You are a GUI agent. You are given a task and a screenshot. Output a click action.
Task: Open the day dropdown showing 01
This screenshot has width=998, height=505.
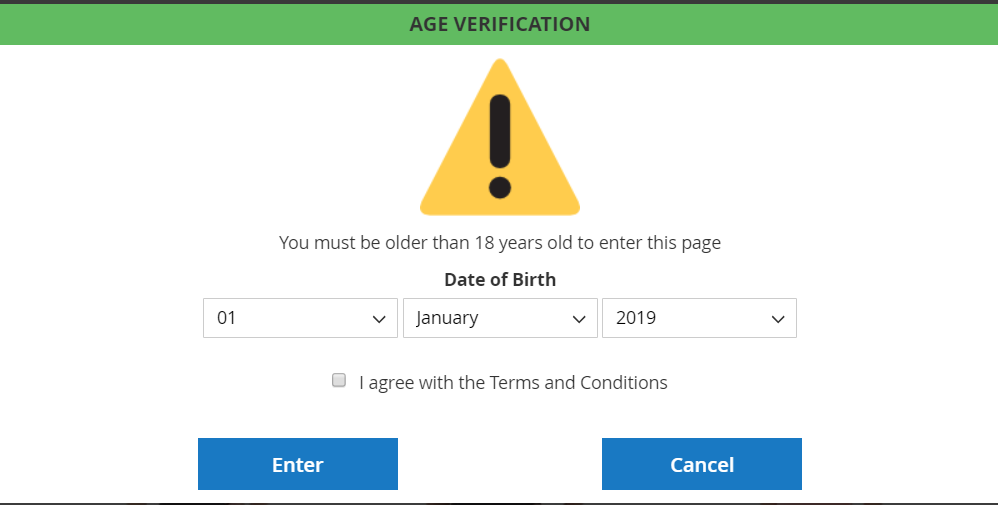coord(300,318)
